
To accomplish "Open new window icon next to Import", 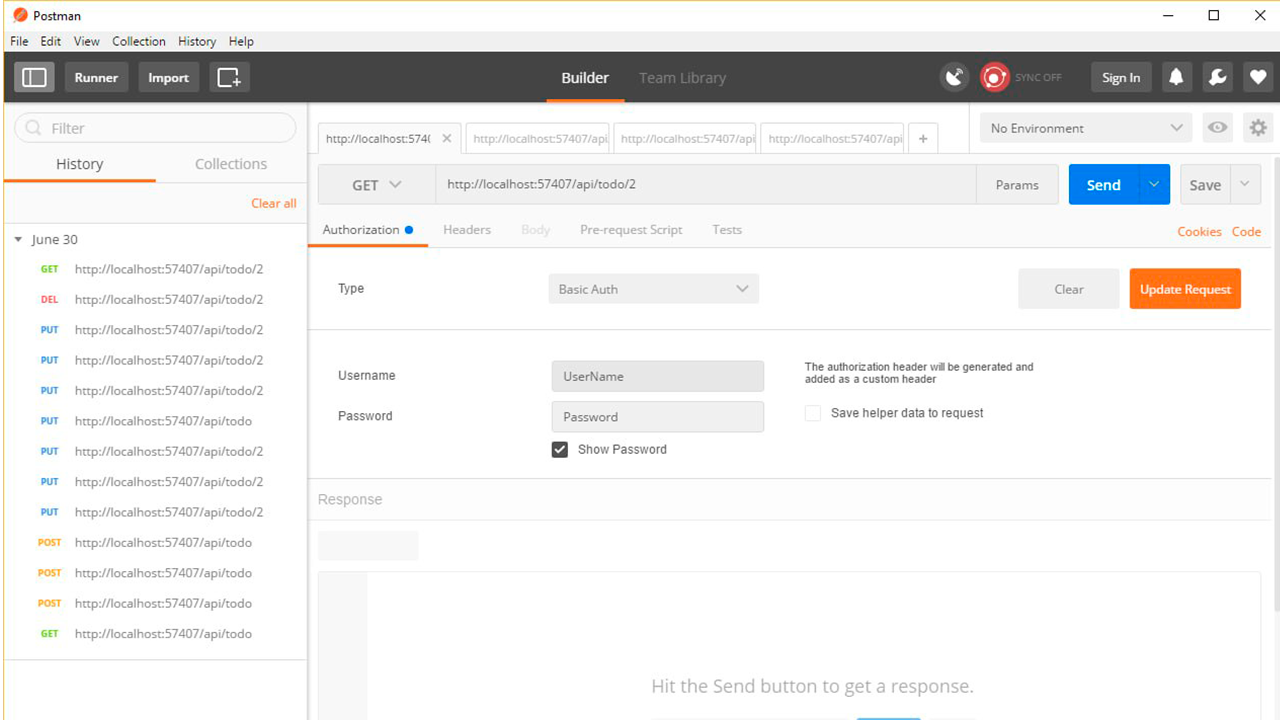I will click(x=229, y=77).
